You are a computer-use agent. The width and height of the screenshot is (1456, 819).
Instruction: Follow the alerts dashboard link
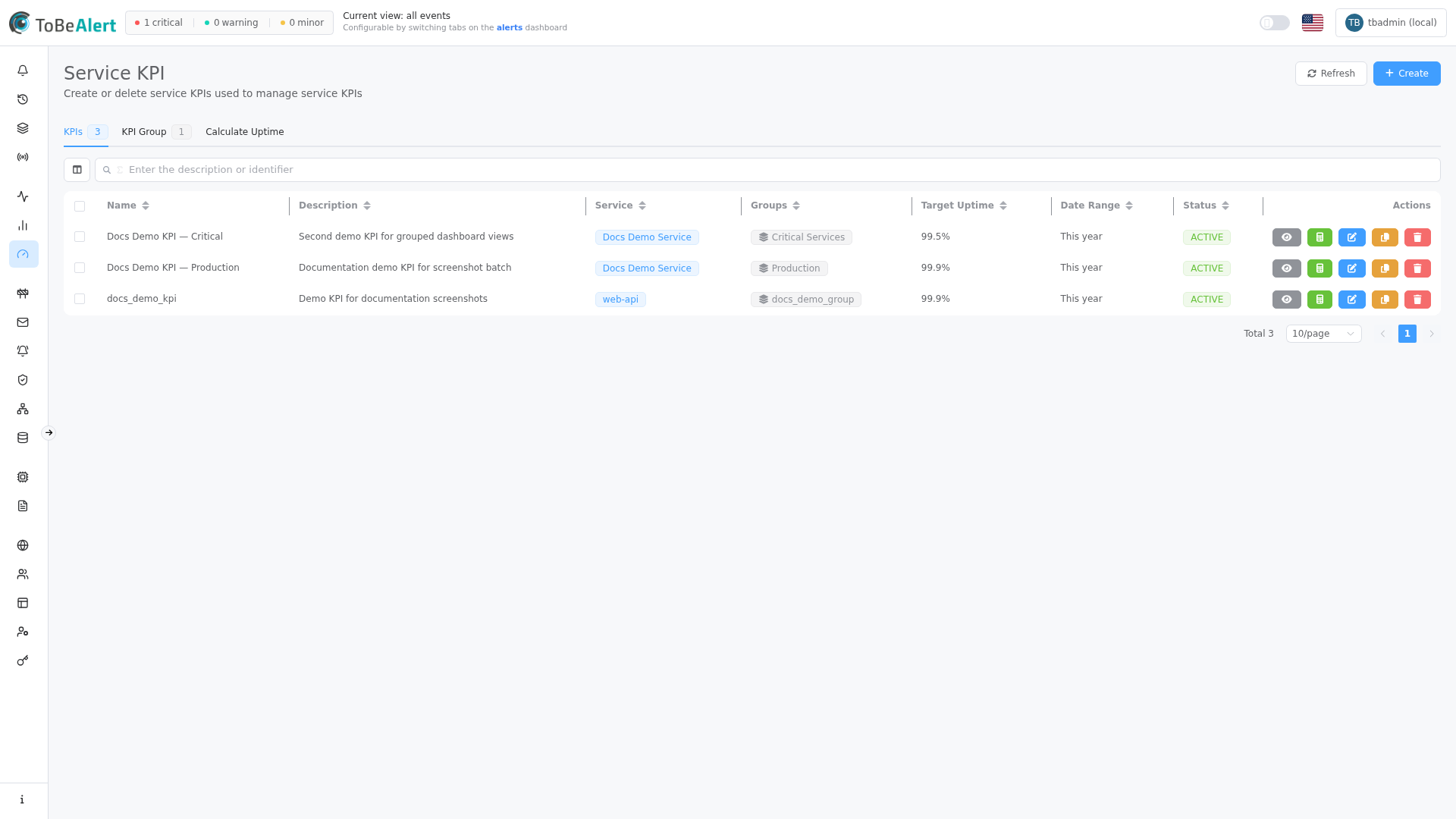tap(510, 28)
